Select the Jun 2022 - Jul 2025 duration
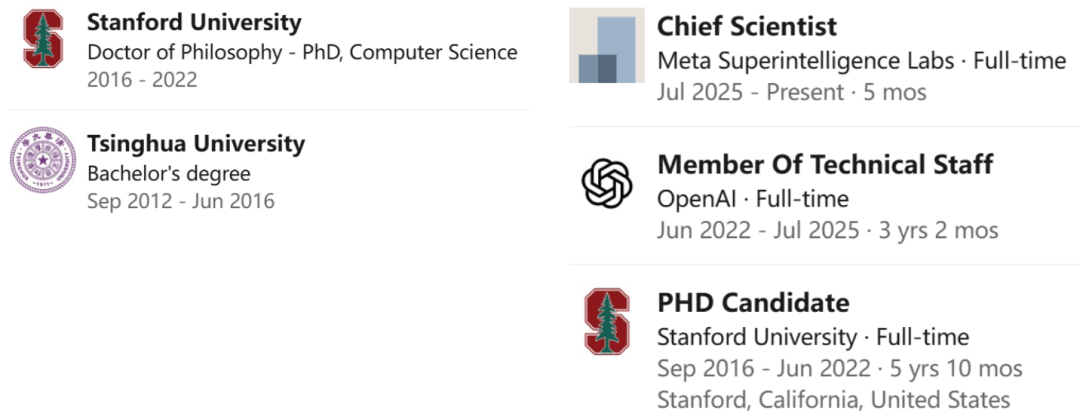 (x=827, y=230)
